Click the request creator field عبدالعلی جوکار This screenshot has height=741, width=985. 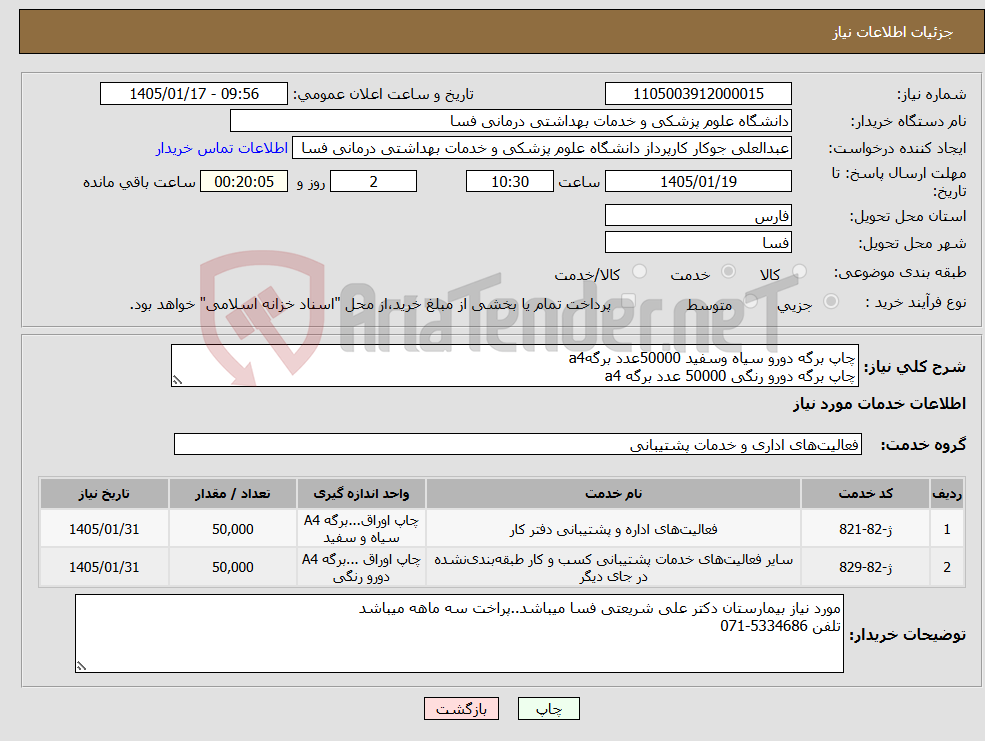tap(541, 148)
